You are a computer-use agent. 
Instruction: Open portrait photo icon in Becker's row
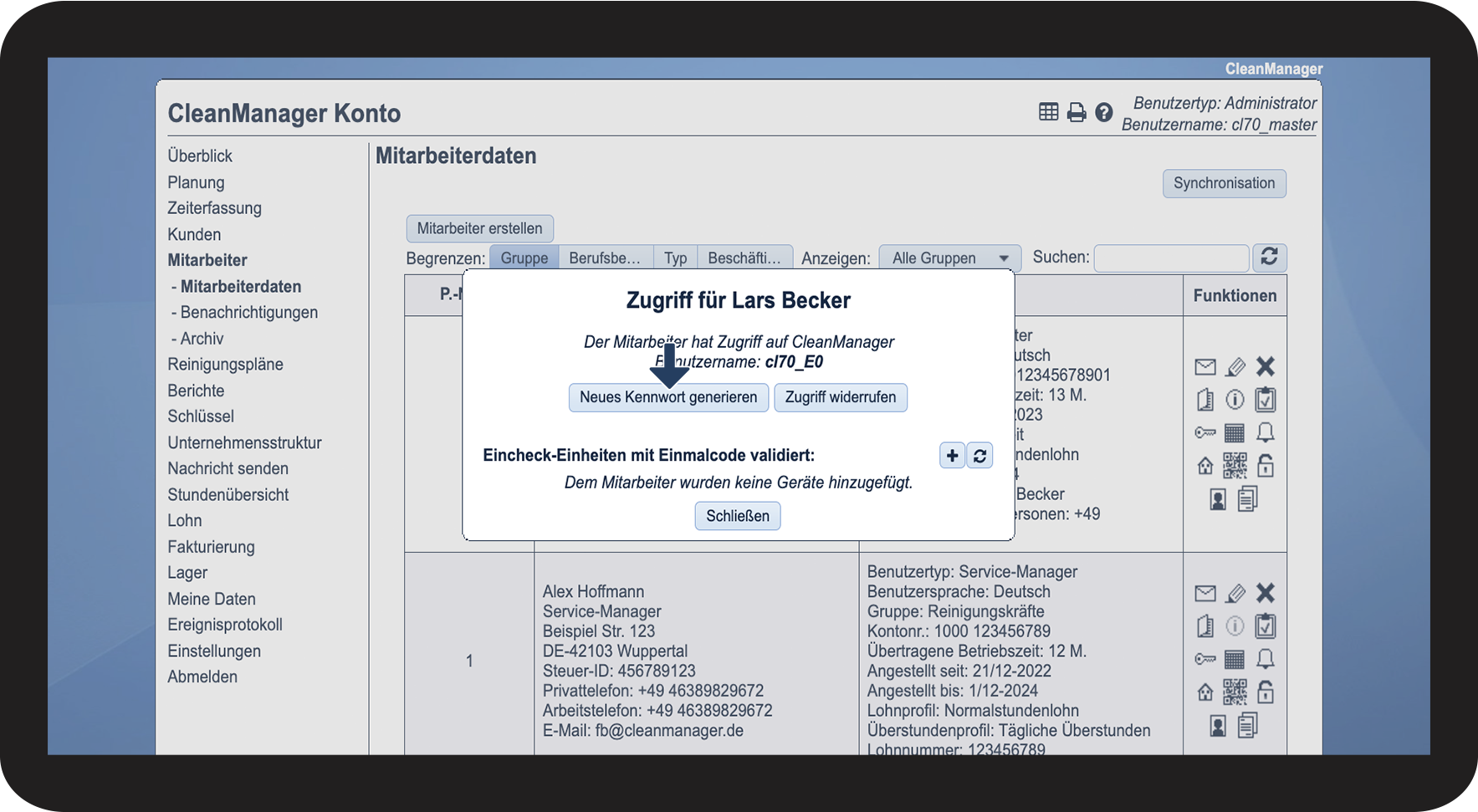tap(1218, 499)
